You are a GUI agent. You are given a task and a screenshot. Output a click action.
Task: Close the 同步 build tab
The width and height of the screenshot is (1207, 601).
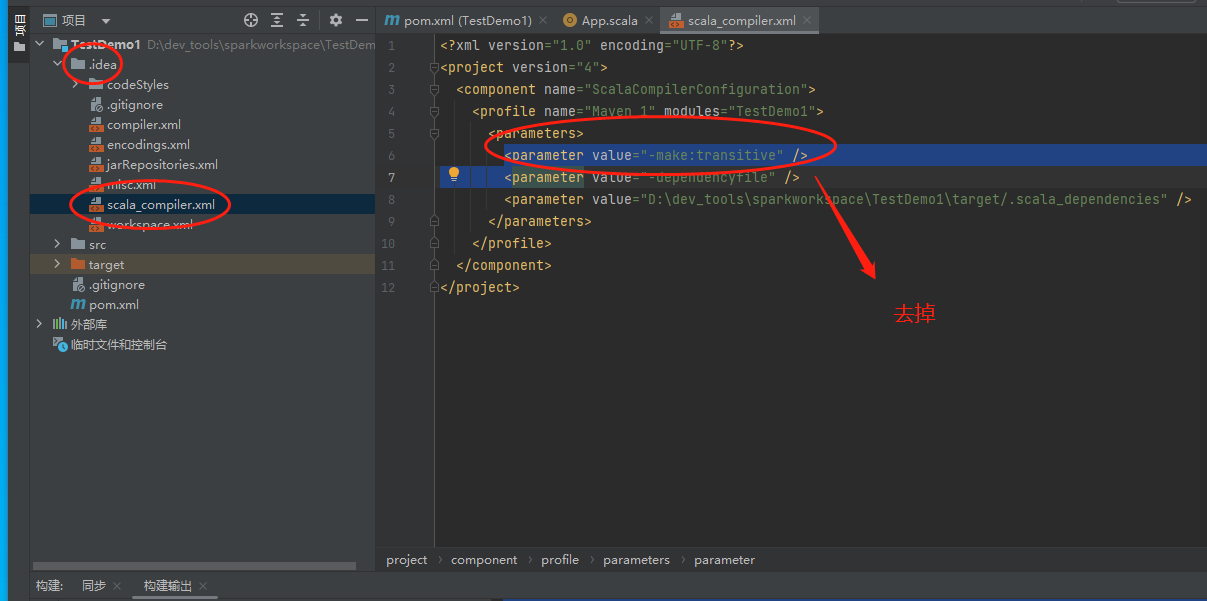tap(117, 586)
